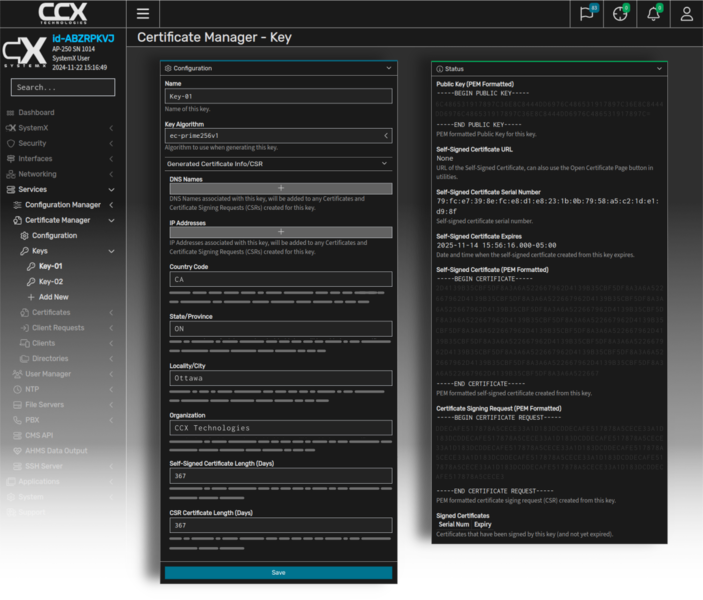
Task: Click the File Servers icon
Action: pos(17,405)
